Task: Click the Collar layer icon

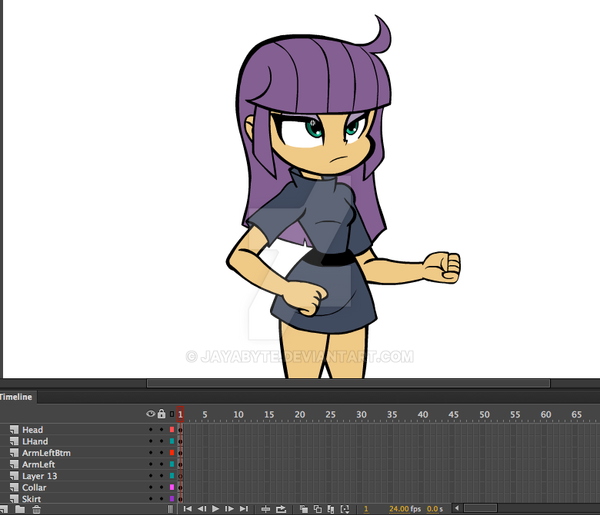Action: click(x=14, y=487)
